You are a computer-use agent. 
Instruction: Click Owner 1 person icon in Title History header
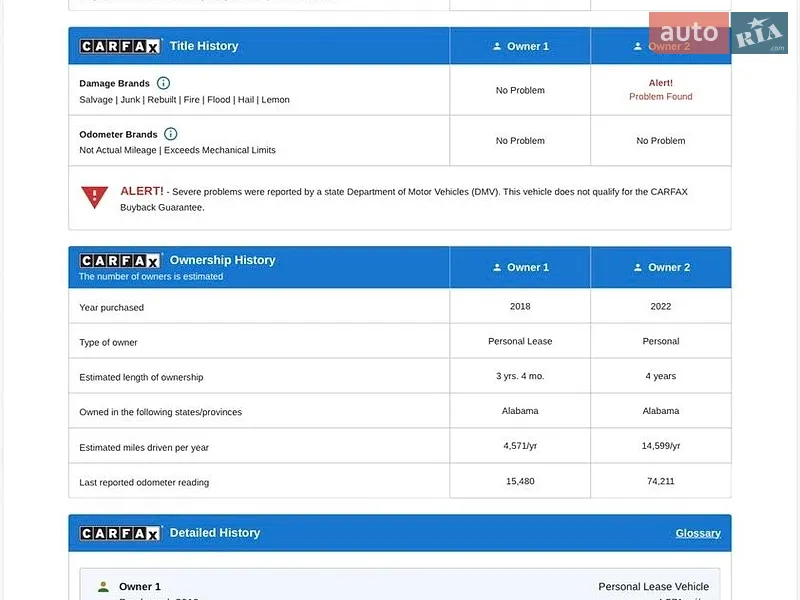497,46
